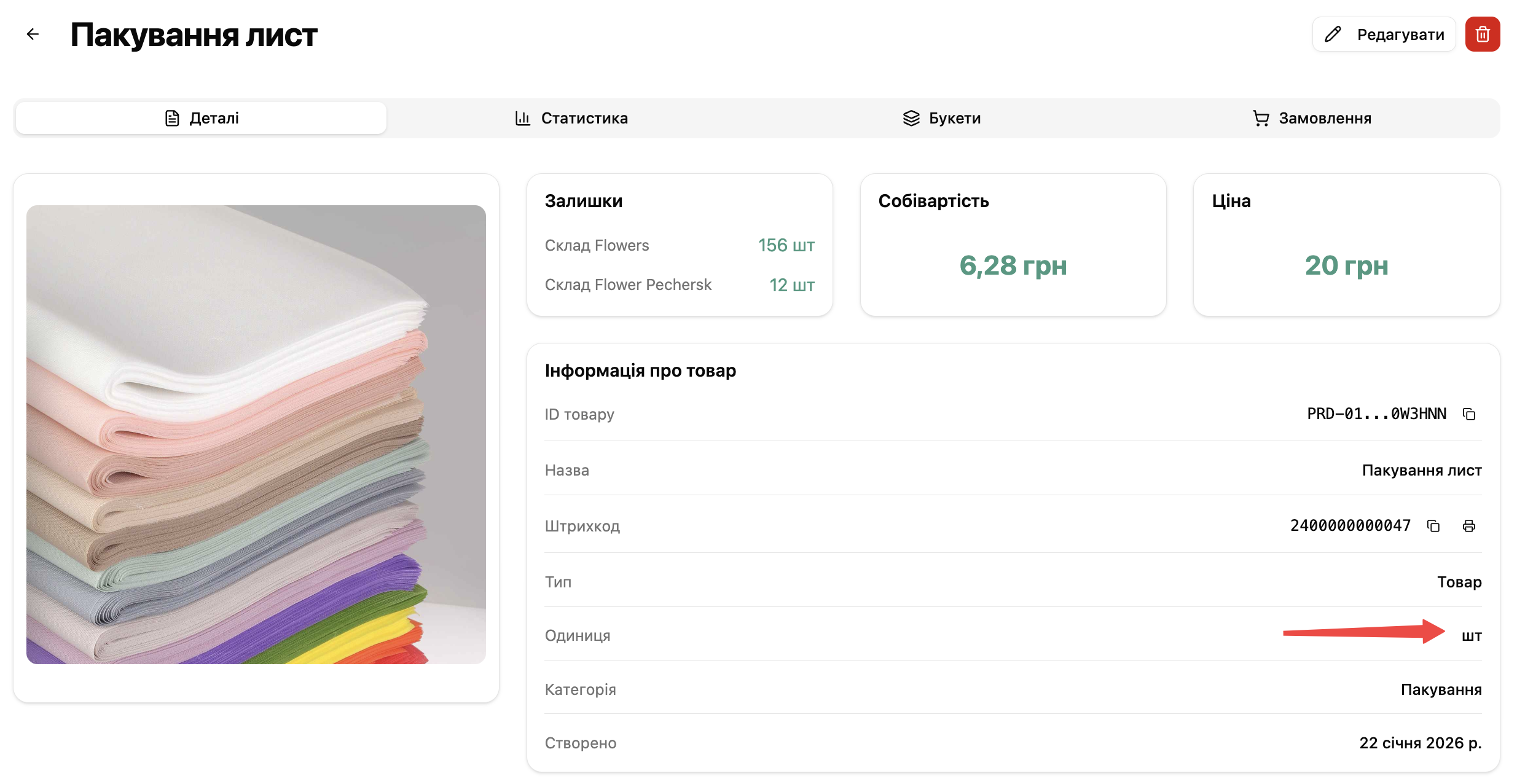Open the Статистика tab
This screenshot has height=784, width=1517.
(571, 118)
